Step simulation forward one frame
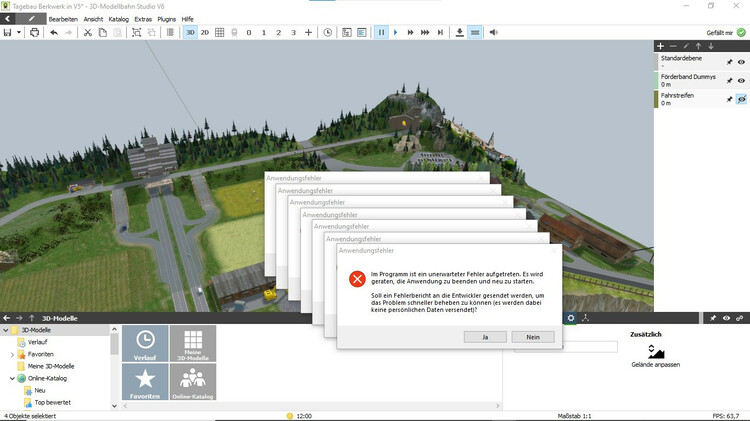Viewport: 750px width, 421px height. [440, 33]
